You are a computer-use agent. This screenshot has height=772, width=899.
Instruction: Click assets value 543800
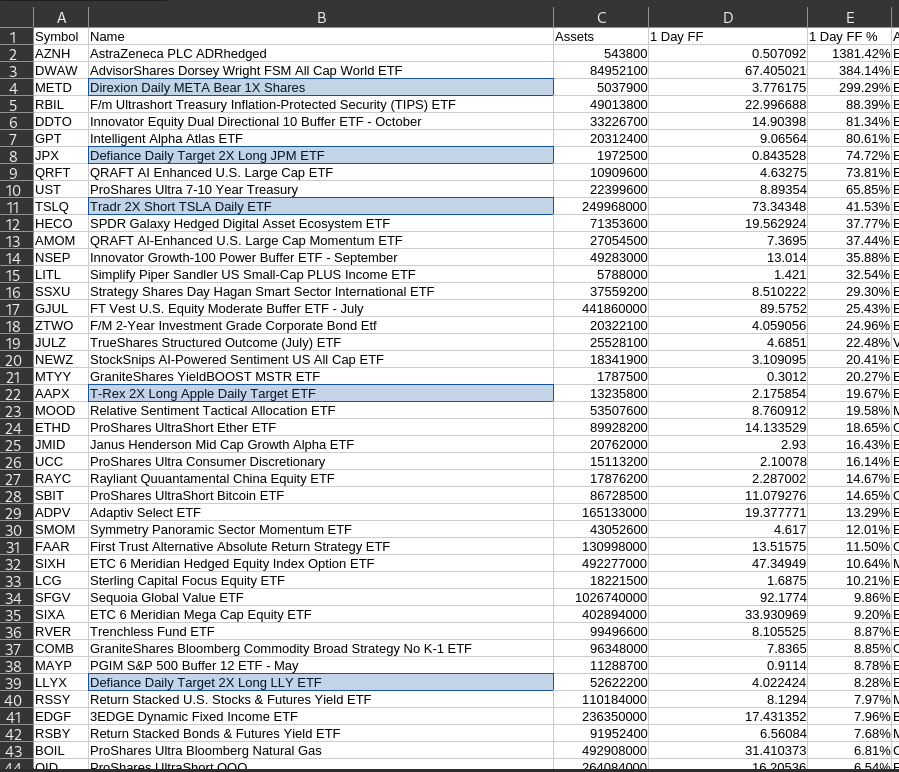(601, 54)
